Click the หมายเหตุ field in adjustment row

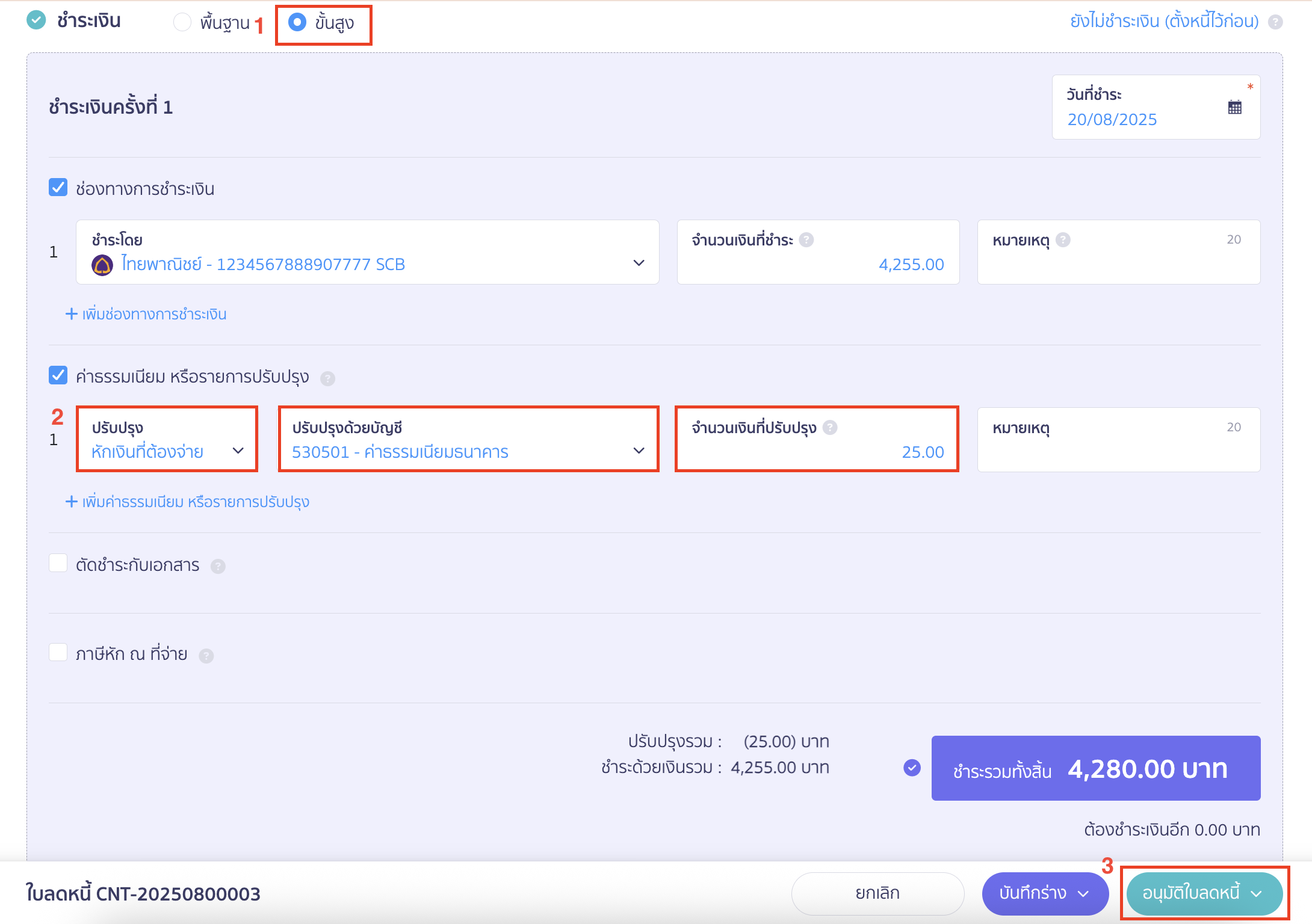[1119, 440]
